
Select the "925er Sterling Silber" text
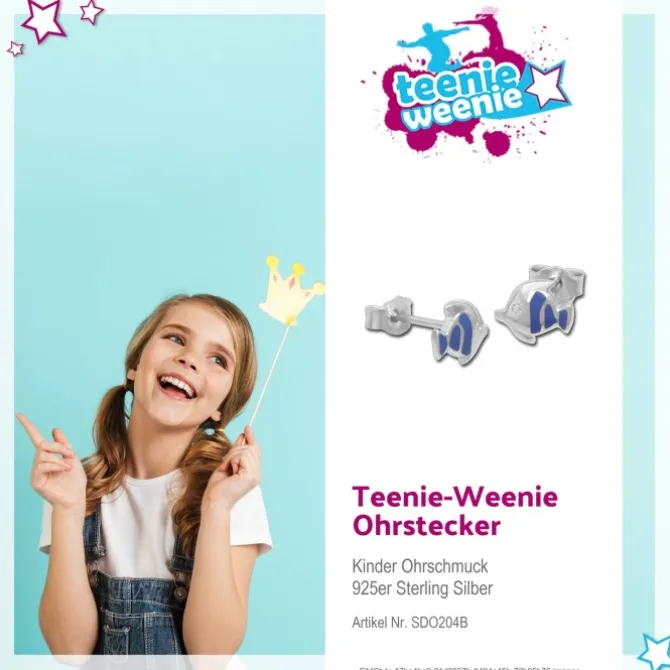422,588
